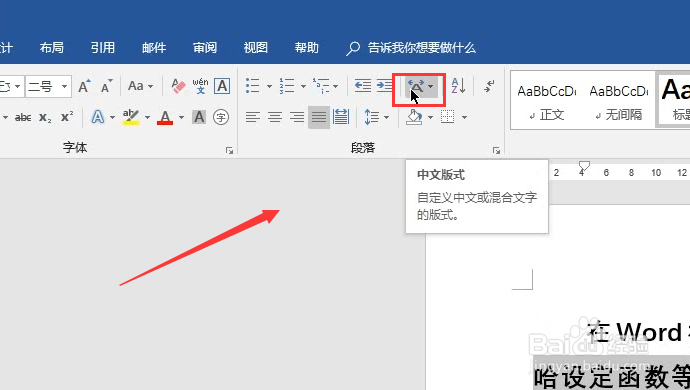
Task: Click the Distributed alignment icon
Action: 341,118
